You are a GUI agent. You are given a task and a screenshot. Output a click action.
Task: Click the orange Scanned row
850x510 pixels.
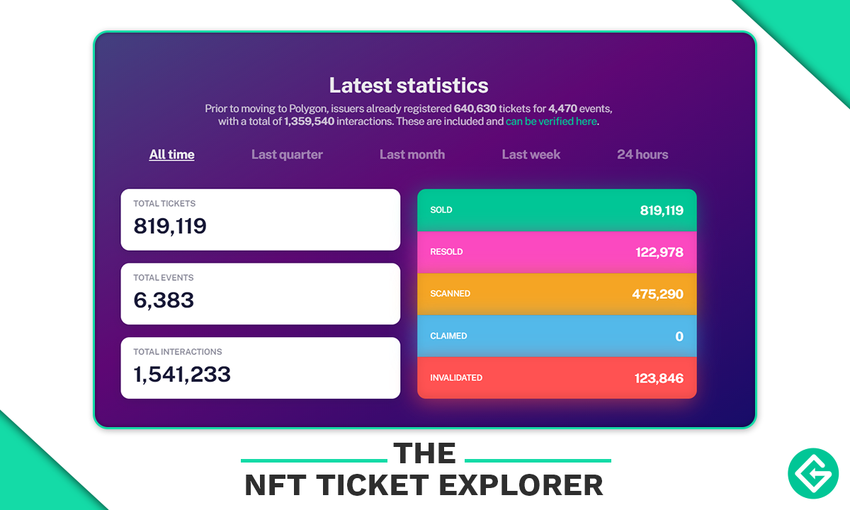click(556, 294)
